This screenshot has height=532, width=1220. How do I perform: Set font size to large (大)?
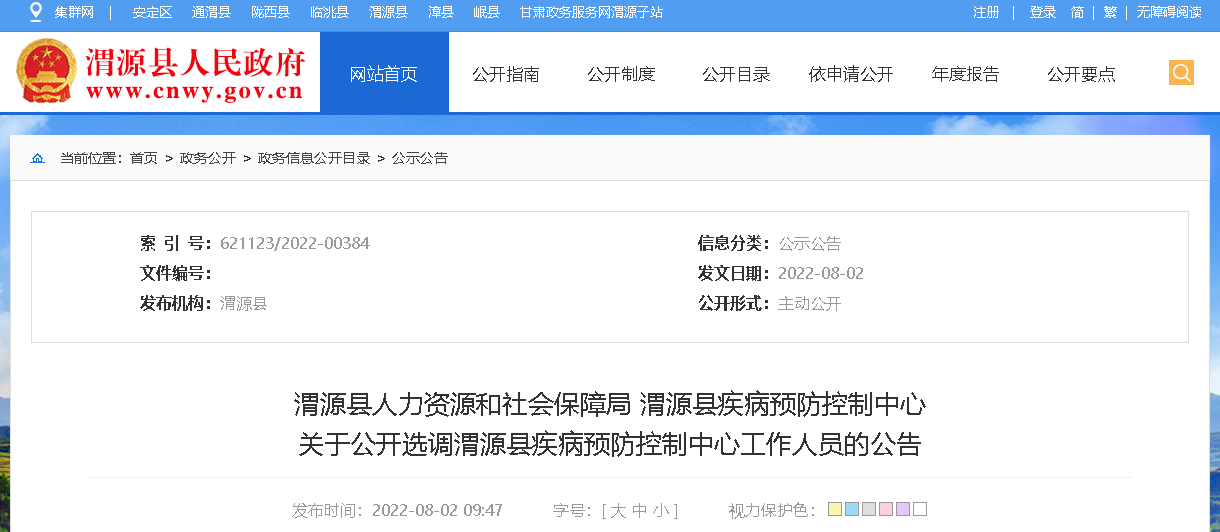[x=618, y=511]
